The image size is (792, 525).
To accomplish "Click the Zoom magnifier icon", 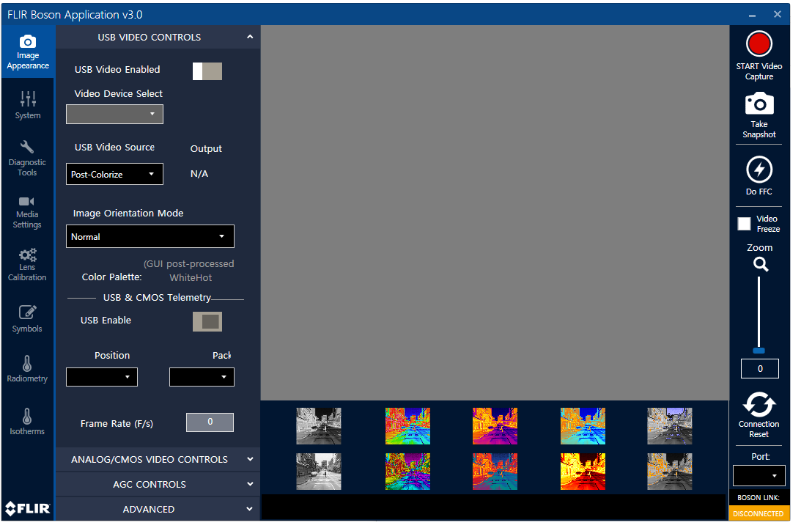I will tap(760, 264).
